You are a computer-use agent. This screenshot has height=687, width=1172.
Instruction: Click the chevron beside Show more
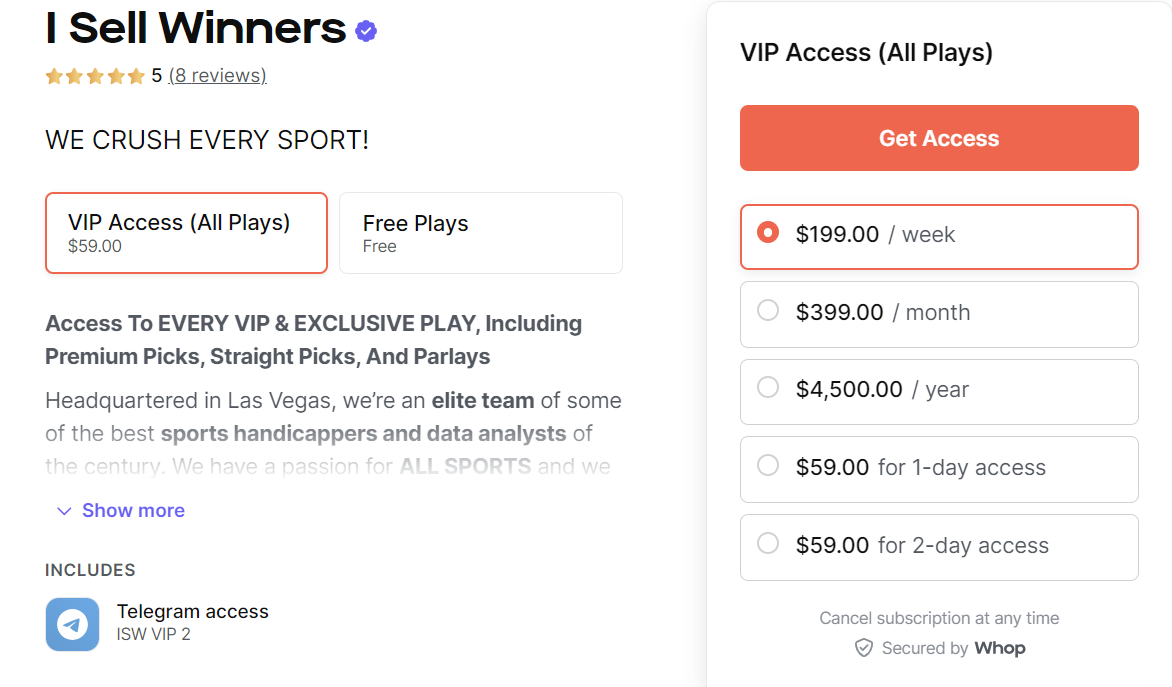coord(64,511)
